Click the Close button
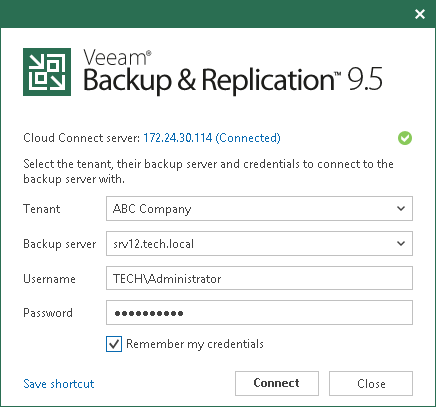The width and height of the screenshot is (436, 407). [371, 383]
